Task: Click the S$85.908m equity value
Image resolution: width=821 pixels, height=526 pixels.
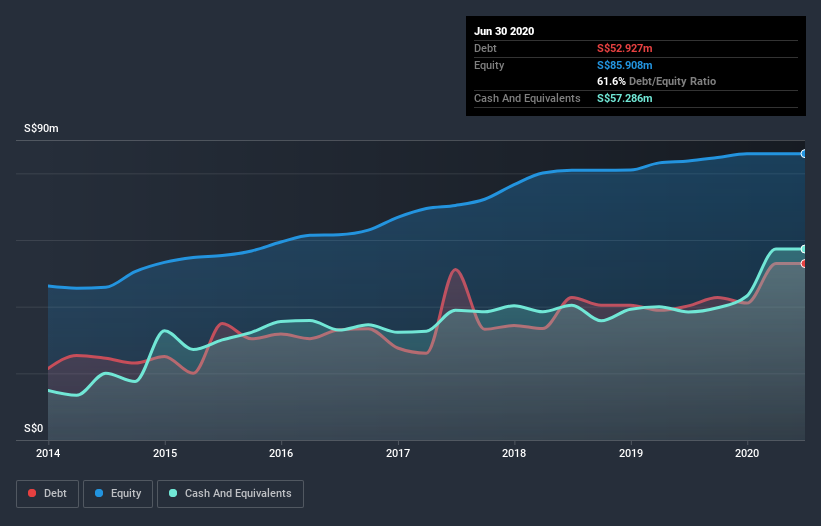Action: point(625,65)
